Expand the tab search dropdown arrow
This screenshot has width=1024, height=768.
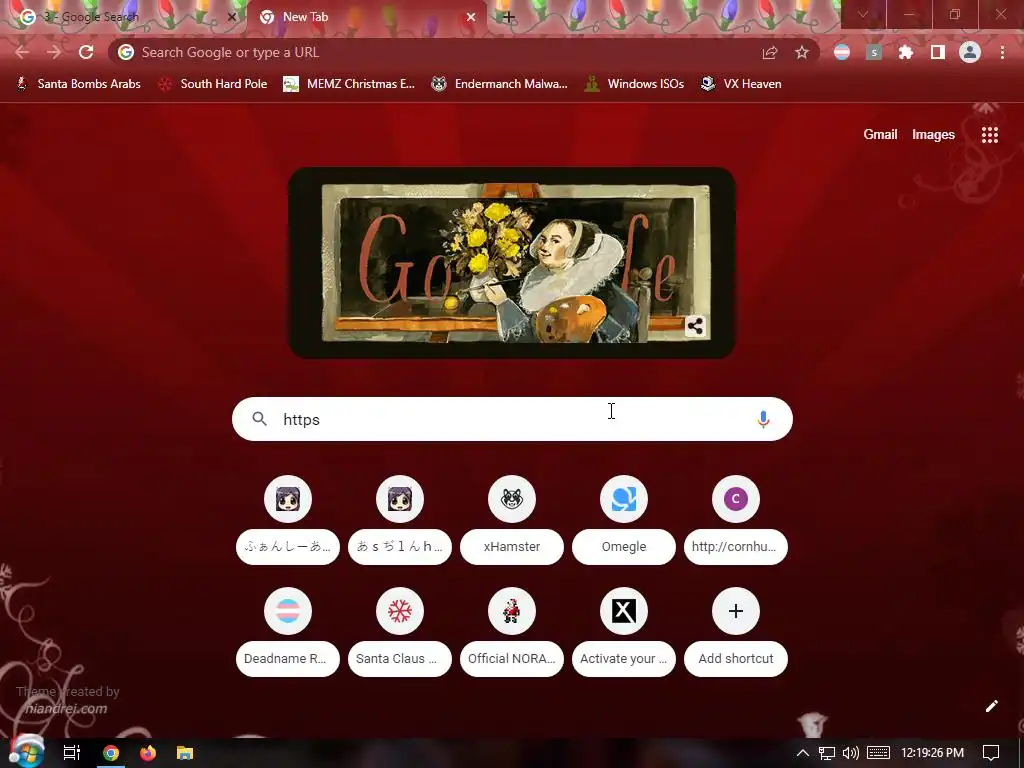click(x=863, y=14)
